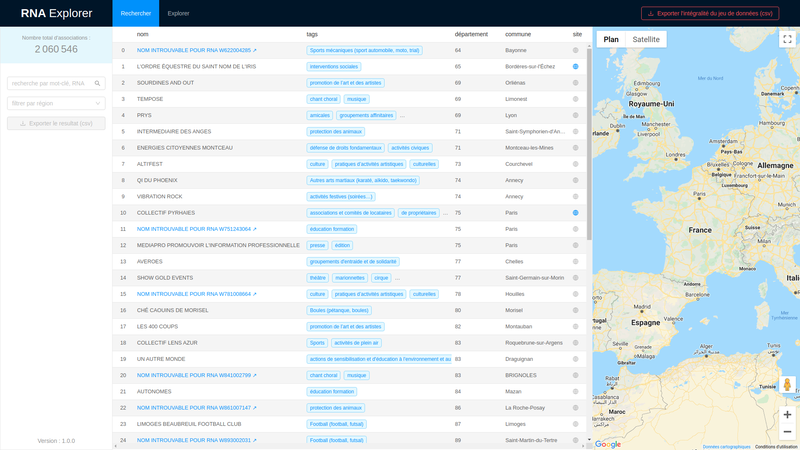Select the Street View pegman
The height and width of the screenshot is (450, 800).
click(x=787, y=385)
